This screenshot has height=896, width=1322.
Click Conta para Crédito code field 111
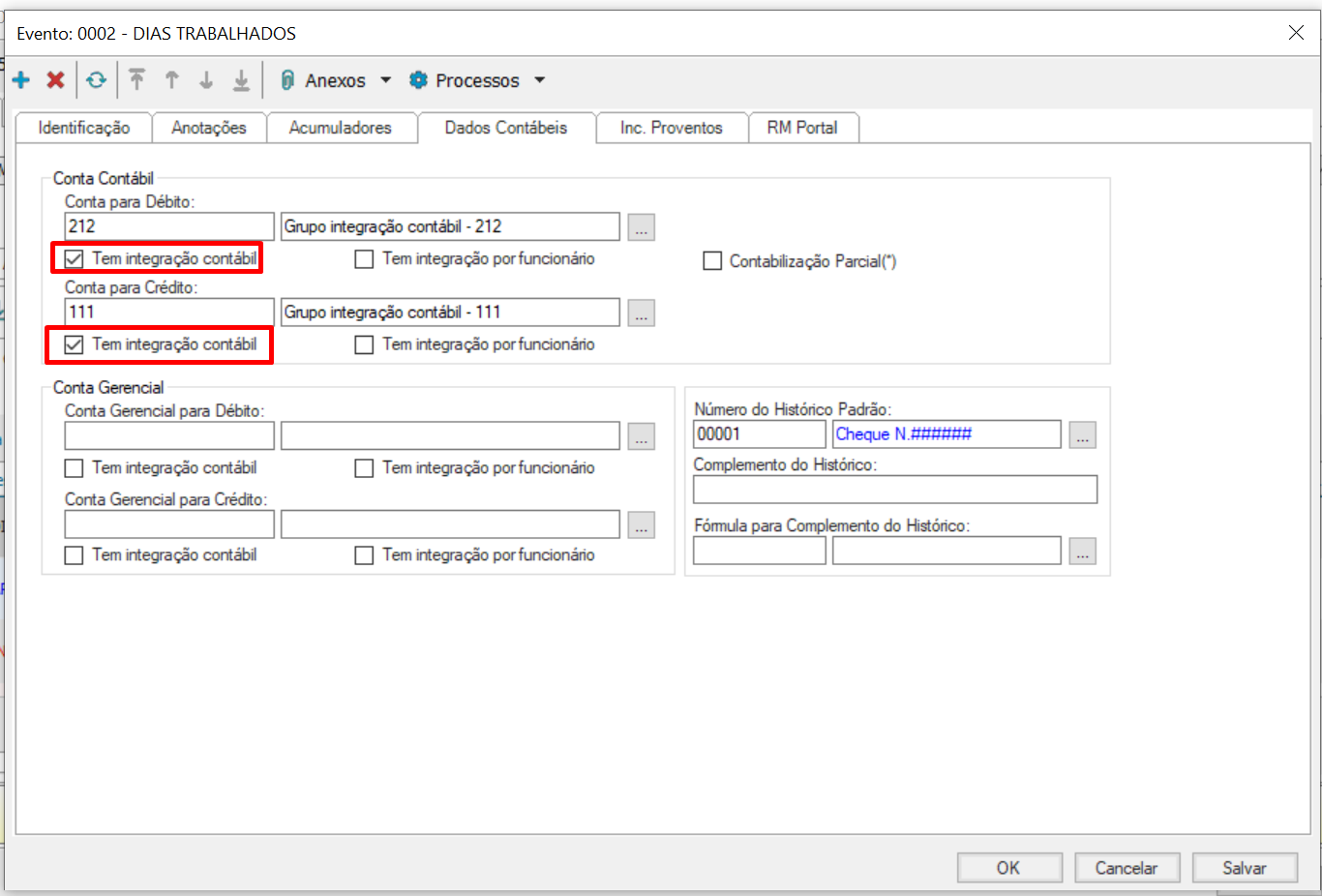169,313
